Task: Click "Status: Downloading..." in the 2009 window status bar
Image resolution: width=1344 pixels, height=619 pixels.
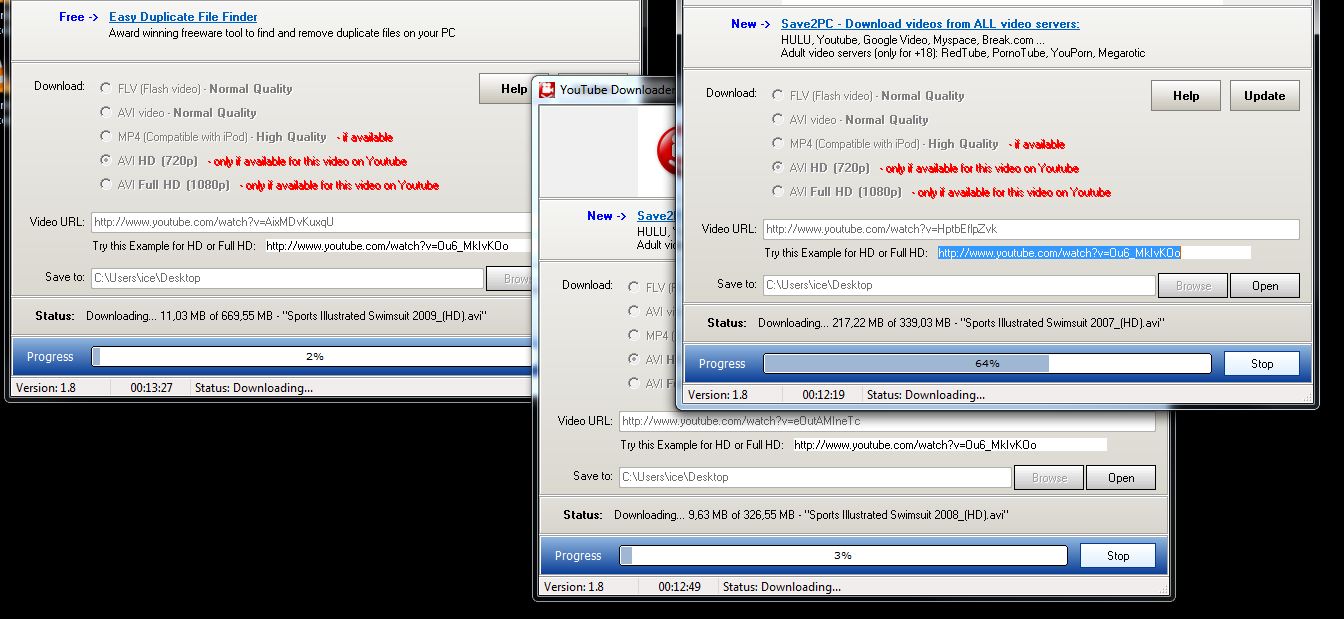Action: [x=254, y=388]
